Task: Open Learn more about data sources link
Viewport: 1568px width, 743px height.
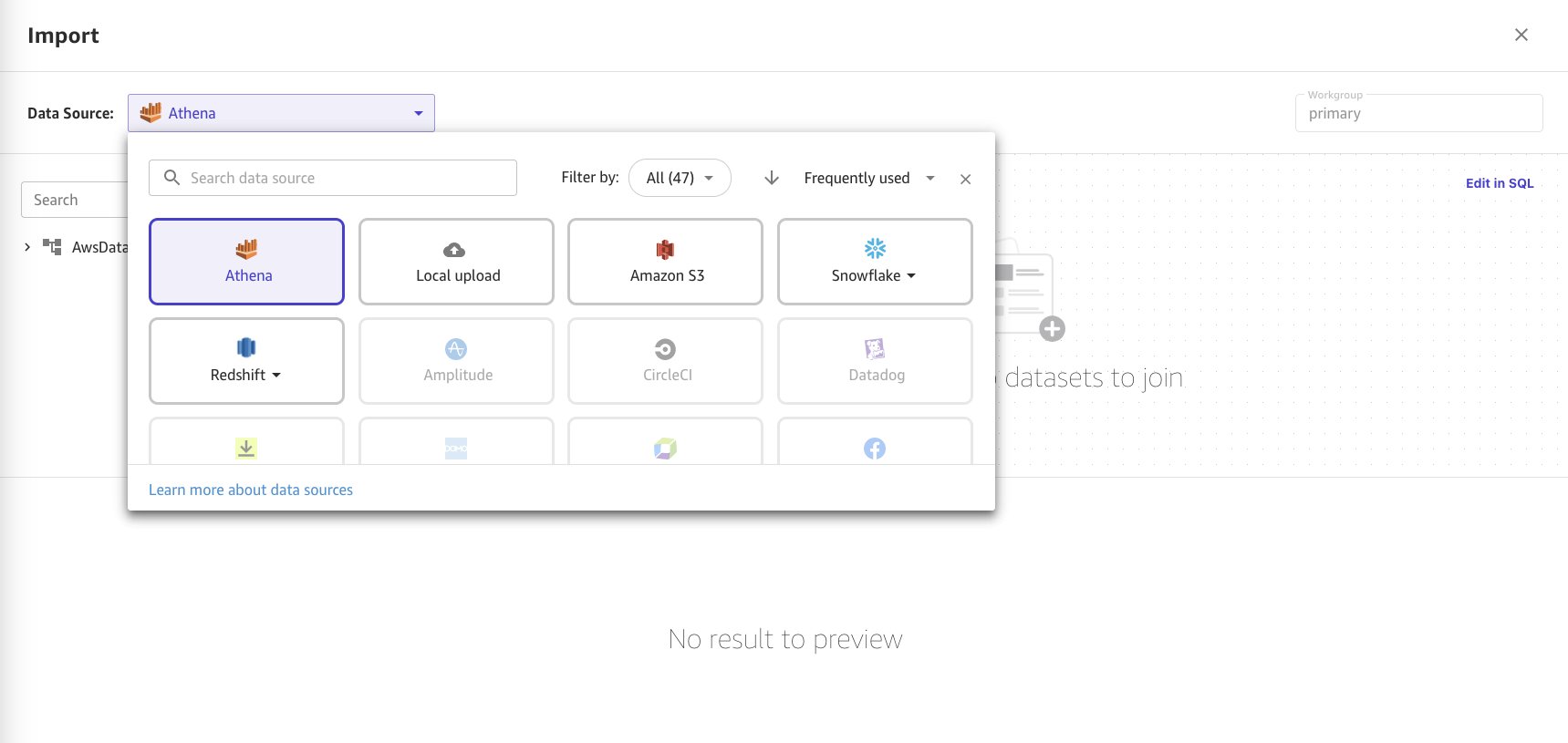Action: pos(251,490)
